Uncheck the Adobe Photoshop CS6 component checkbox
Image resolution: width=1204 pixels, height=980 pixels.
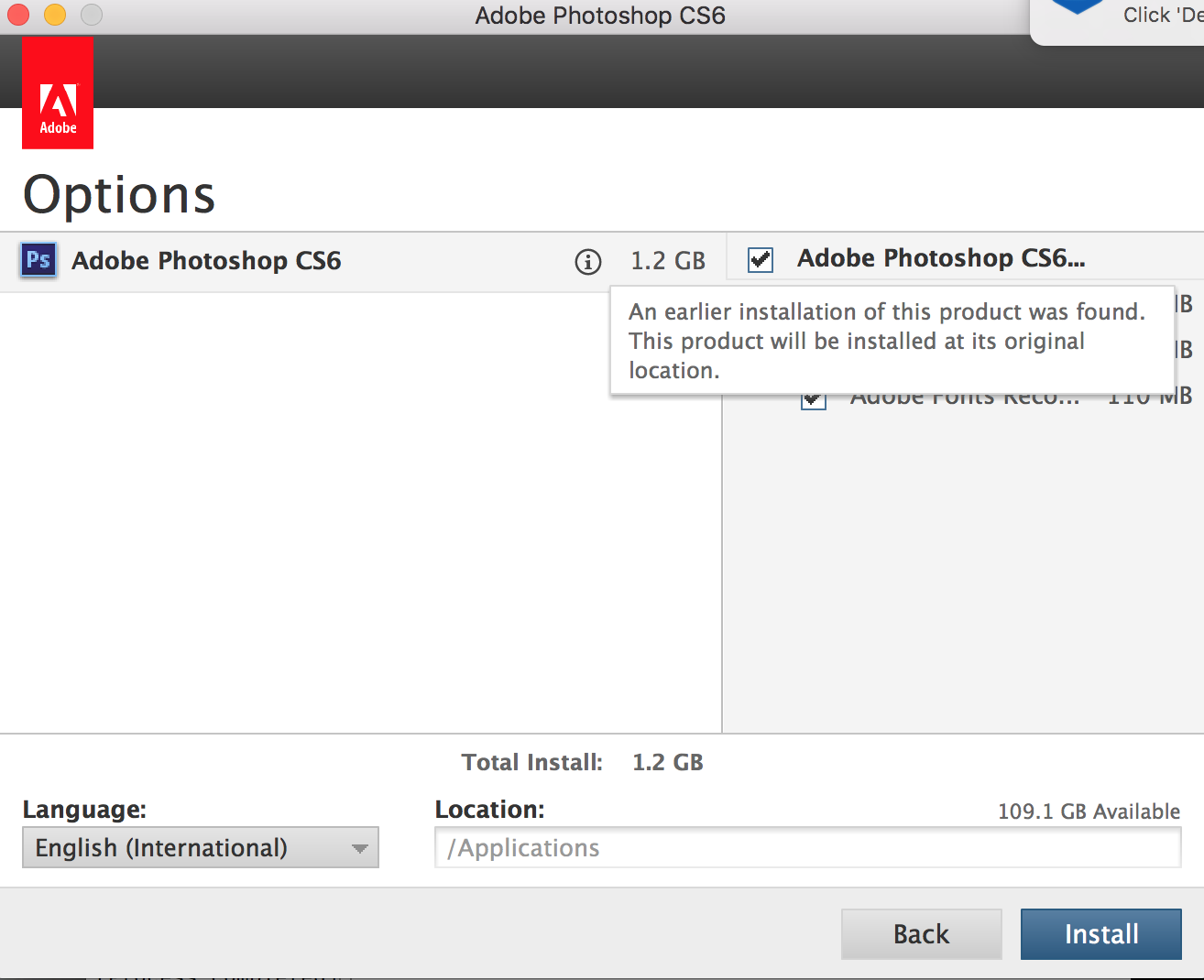pyautogui.click(x=761, y=260)
